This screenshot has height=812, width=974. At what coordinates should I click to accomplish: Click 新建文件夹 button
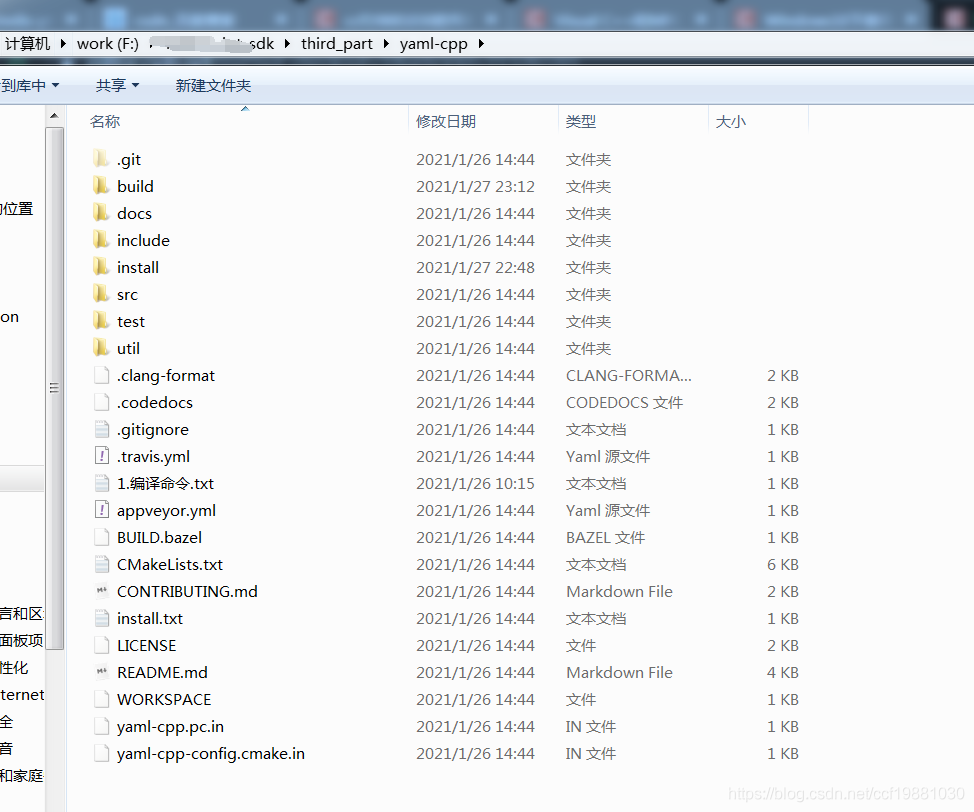pos(213,85)
